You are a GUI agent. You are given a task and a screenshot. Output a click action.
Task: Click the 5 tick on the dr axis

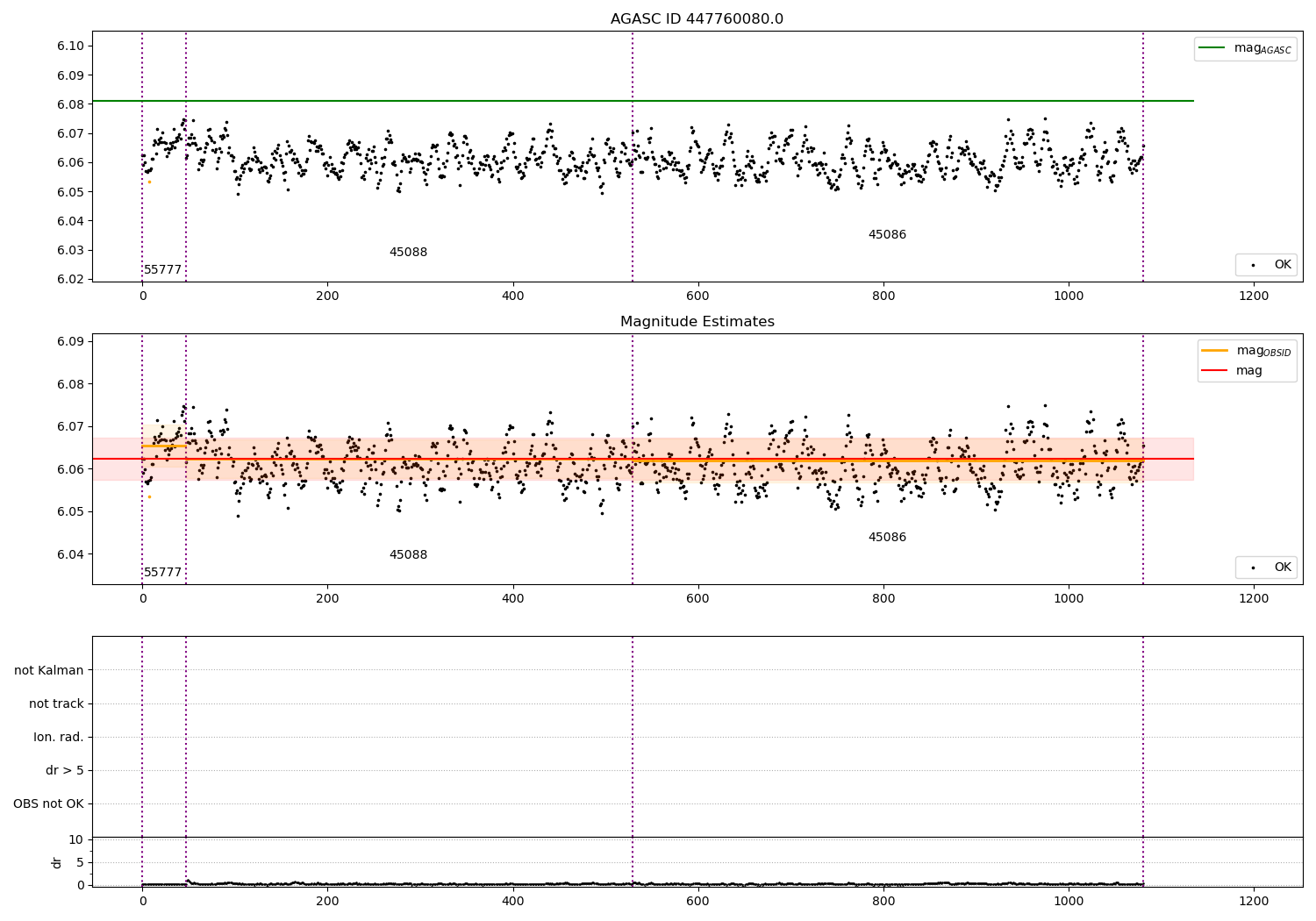80,862
